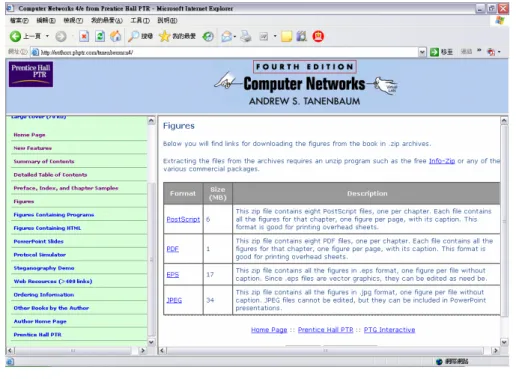Click the History icon in the toolbar

[208, 36]
